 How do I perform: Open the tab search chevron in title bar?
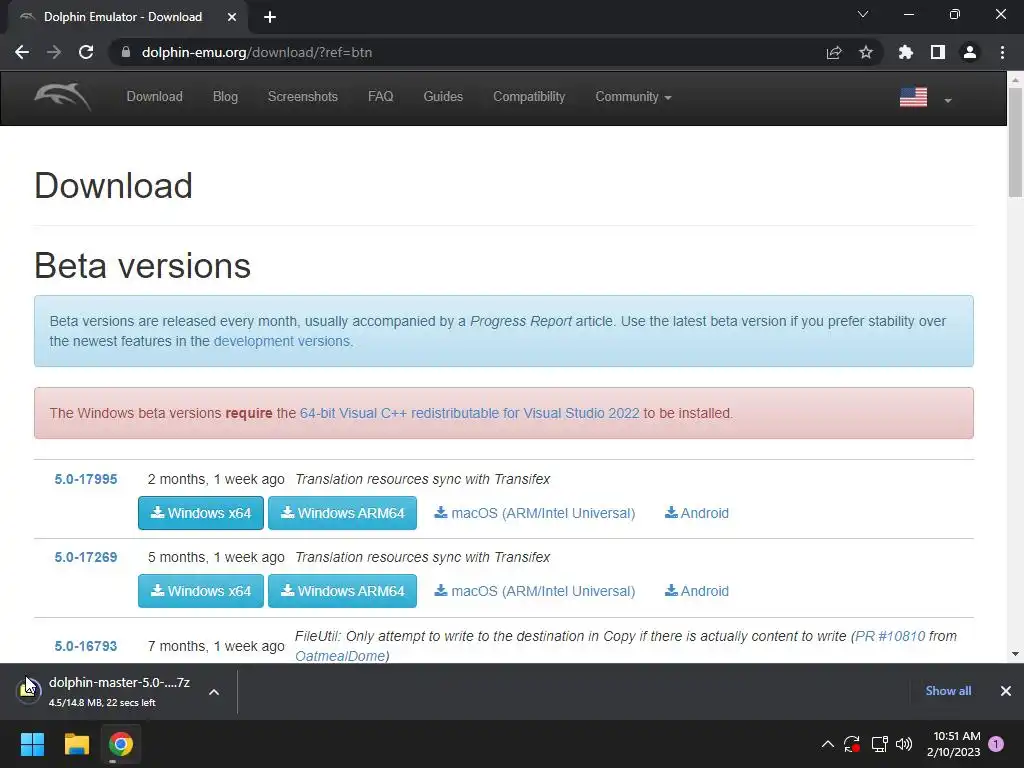[863, 14]
